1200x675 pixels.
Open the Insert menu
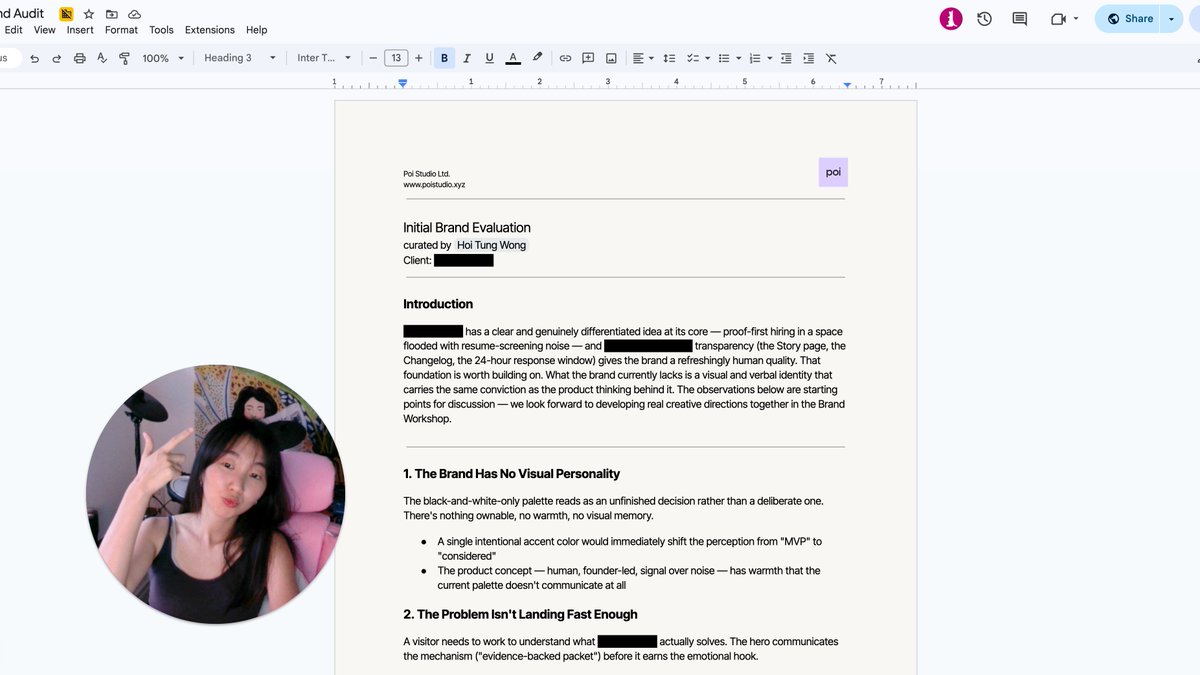tap(80, 30)
